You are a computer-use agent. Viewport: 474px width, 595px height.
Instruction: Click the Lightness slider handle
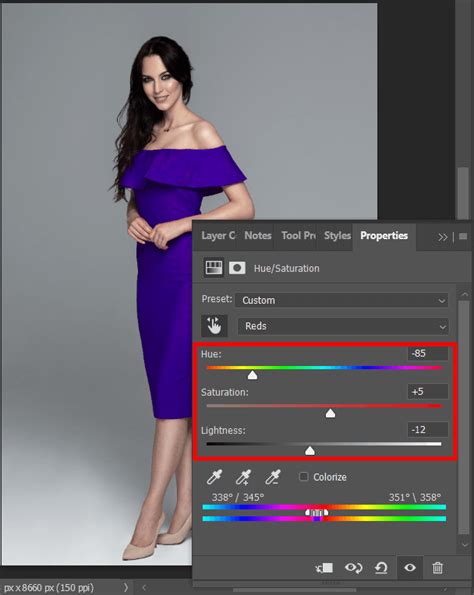click(310, 451)
